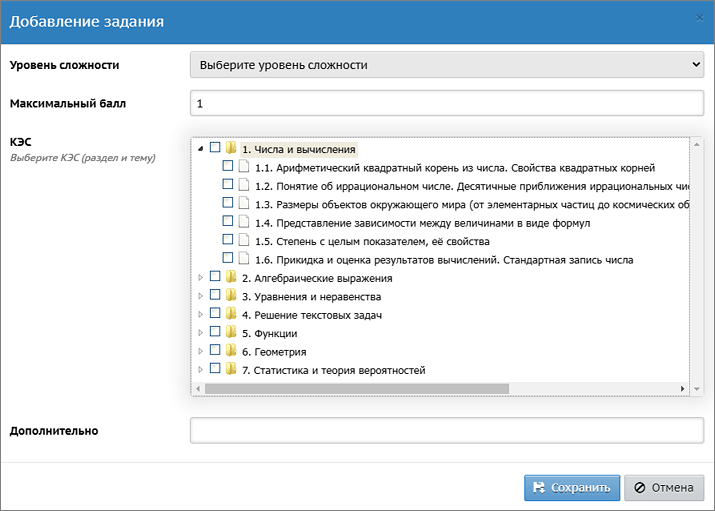
Task: Expand the Геометрия tree node
Action: tap(201, 352)
